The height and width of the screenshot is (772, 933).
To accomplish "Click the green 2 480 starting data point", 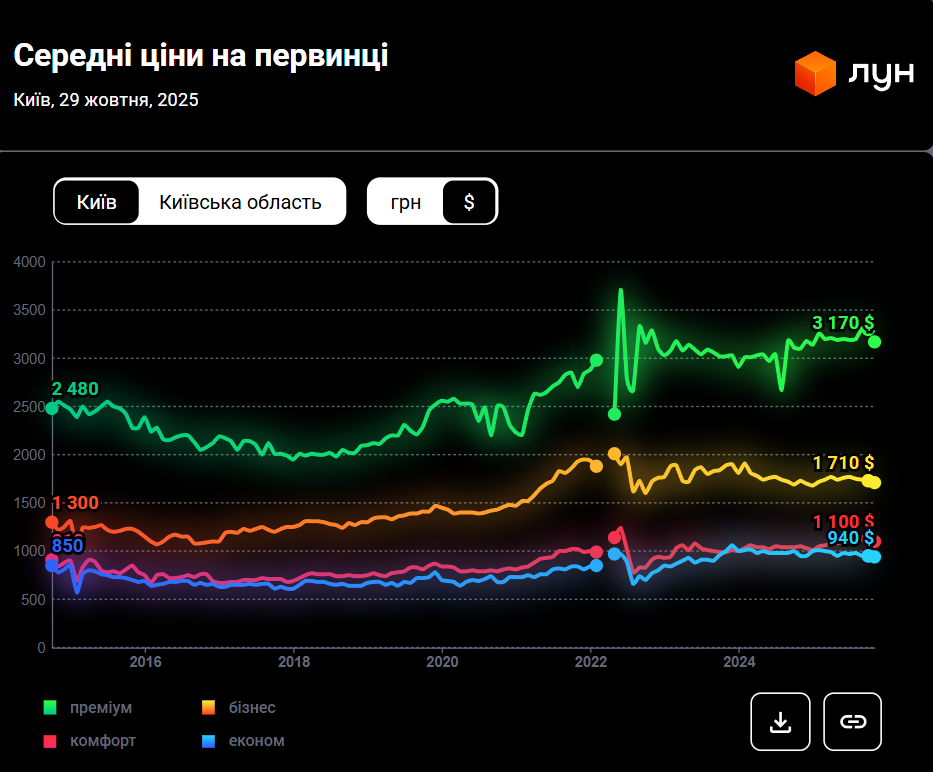I will coord(52,408).
